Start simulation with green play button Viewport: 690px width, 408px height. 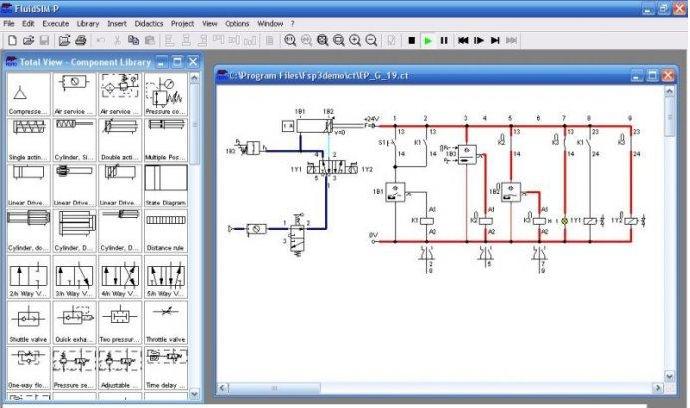428,40
